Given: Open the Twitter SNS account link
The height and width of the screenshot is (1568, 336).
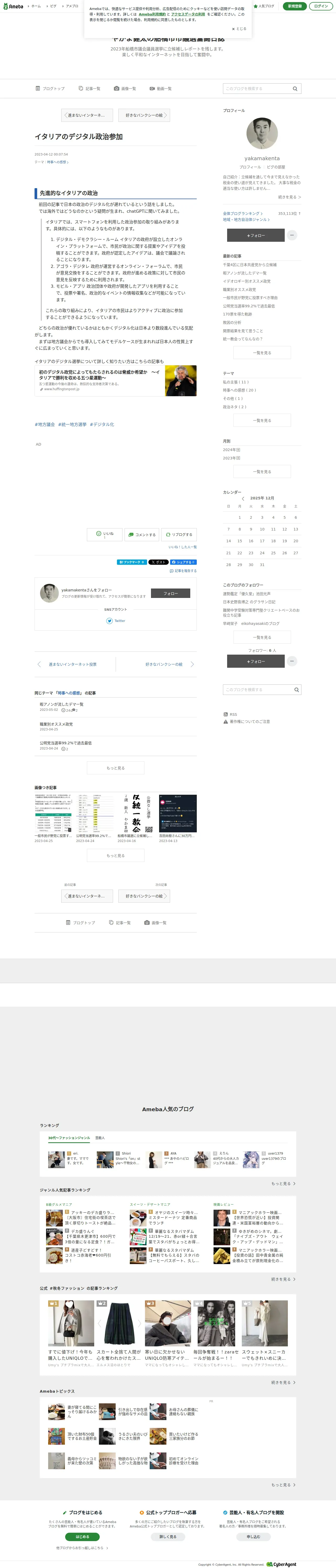Looking at the screenshot, I should (x=116, y=621).
